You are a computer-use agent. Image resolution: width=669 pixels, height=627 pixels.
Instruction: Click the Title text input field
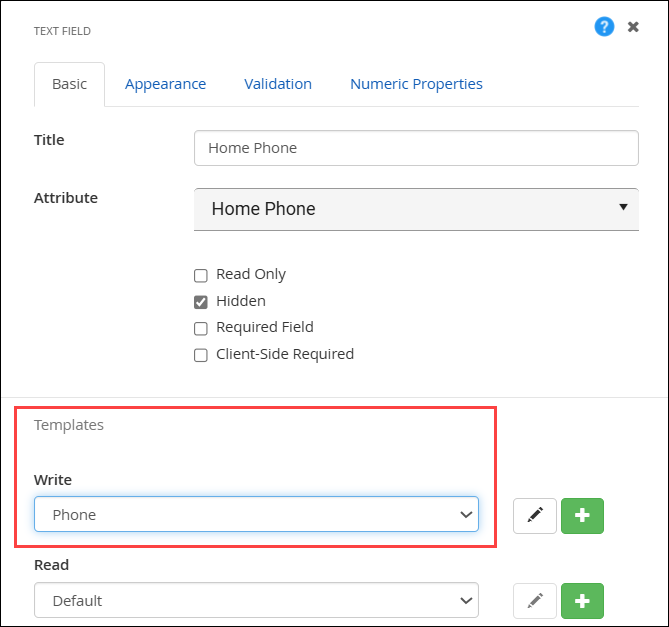point(416,148)
